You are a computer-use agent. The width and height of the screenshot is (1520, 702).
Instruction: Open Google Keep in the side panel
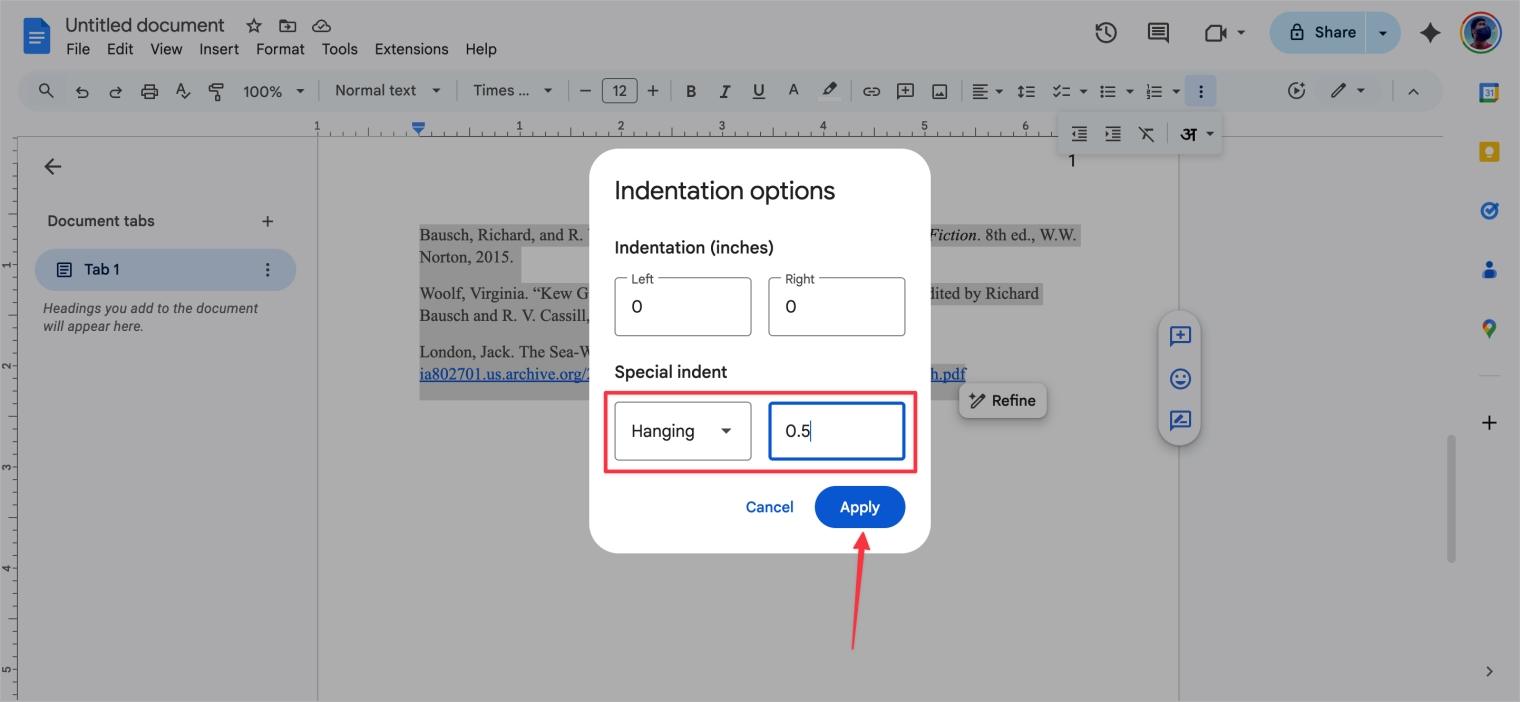1489,150
